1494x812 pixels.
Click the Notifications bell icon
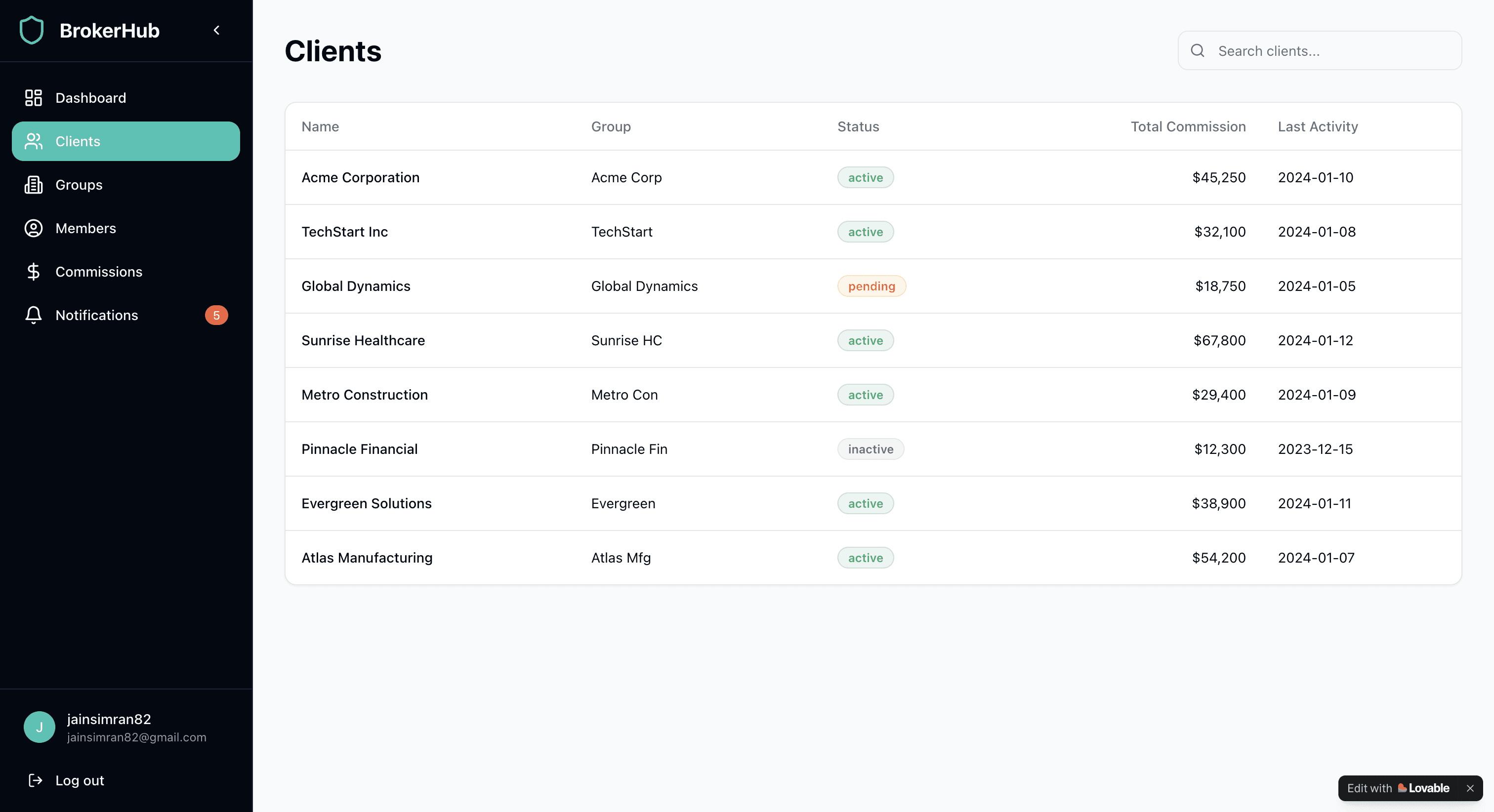pos(34,315)
